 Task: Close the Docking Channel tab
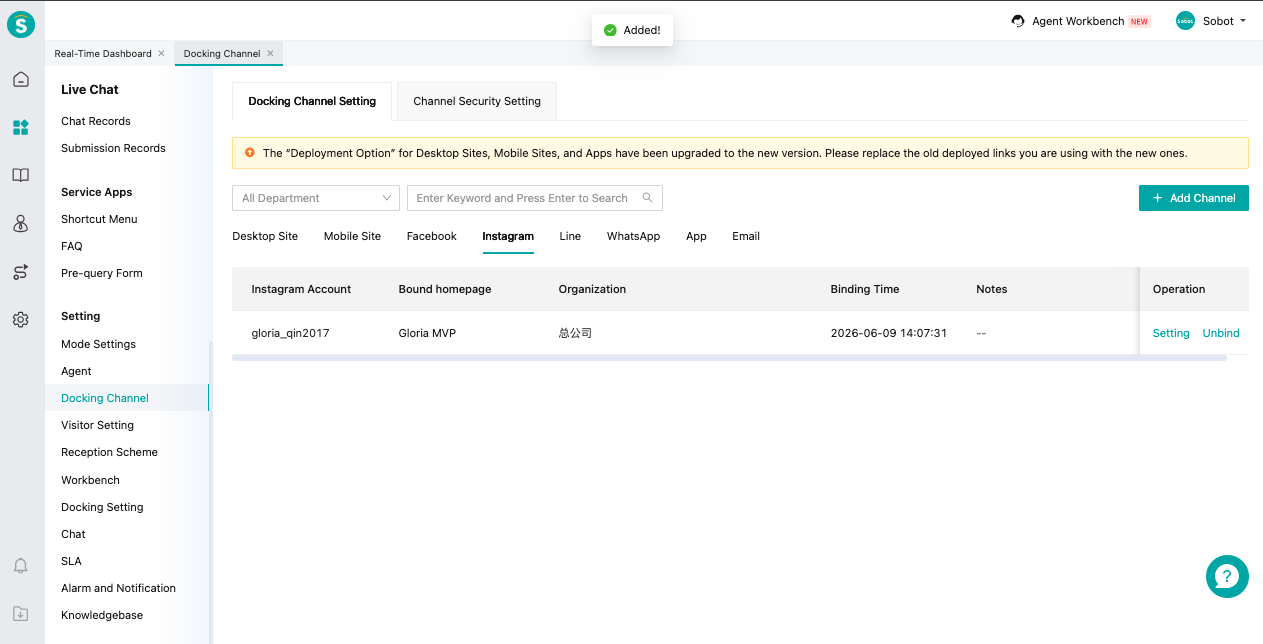(x=270, y=53)
